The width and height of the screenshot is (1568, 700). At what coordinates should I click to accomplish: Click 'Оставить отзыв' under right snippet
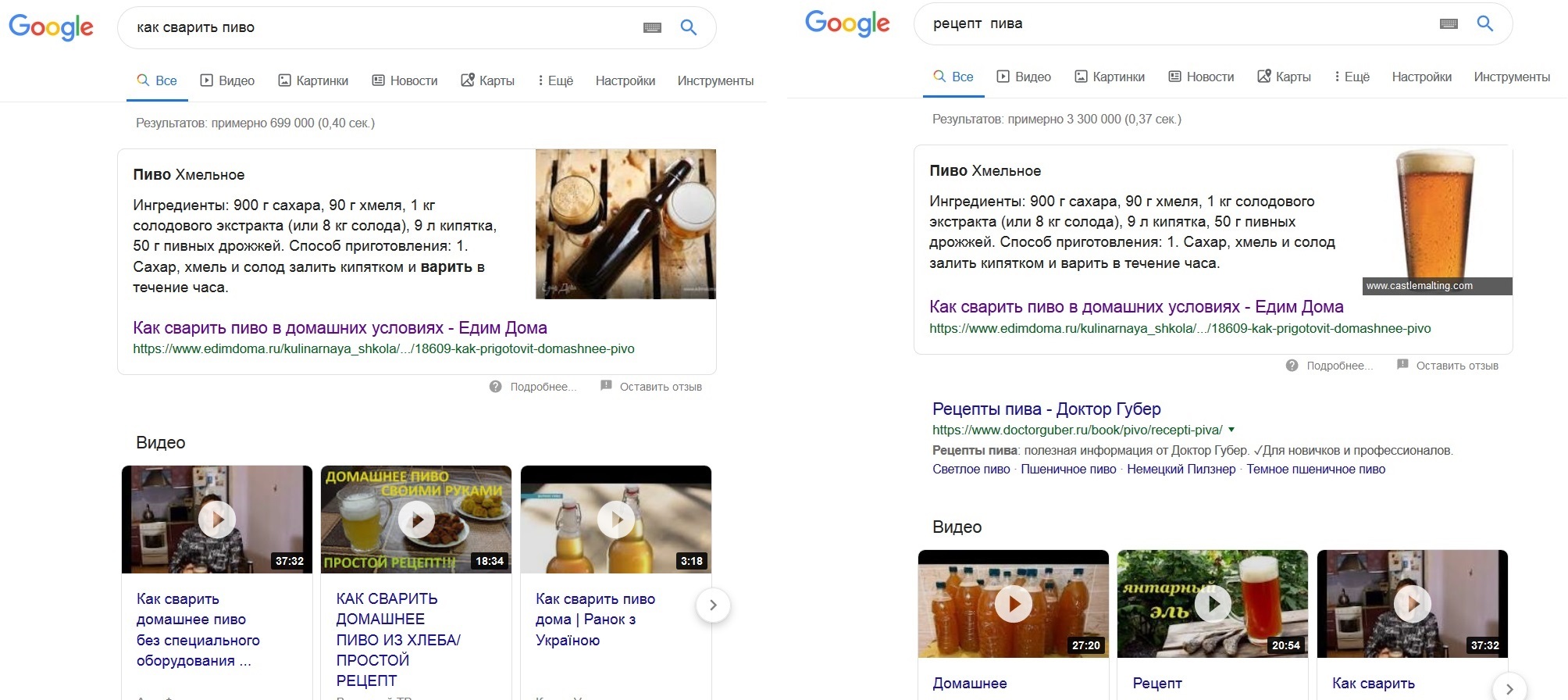pyautogui.click(x=1457, y=366)
